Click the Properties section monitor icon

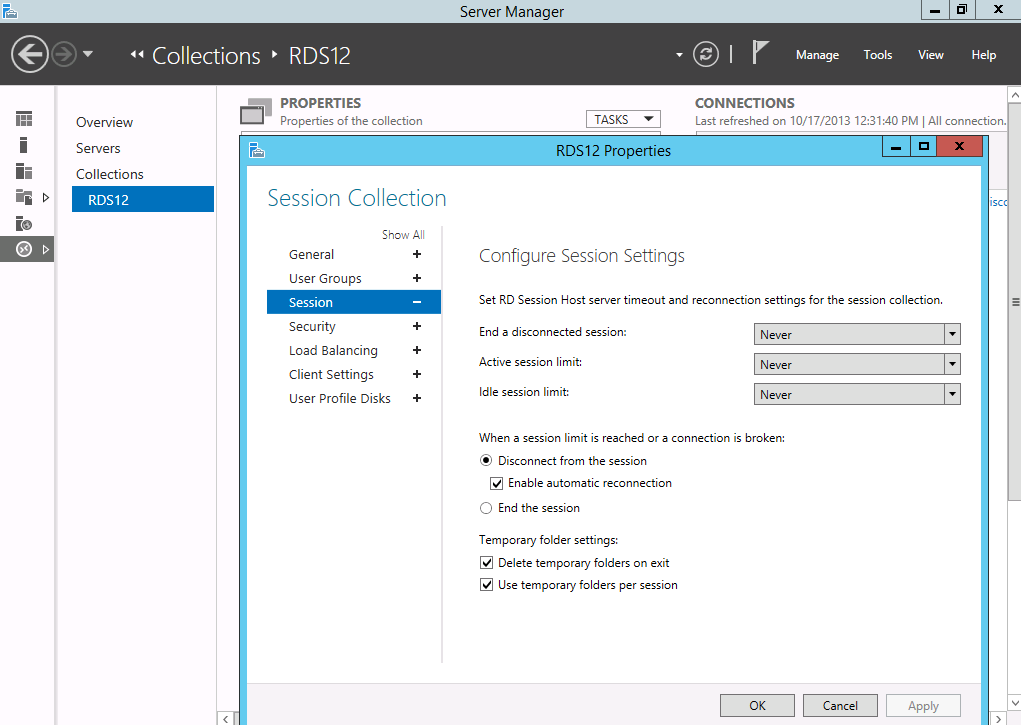pyautogui.click(x=256, y=111)
